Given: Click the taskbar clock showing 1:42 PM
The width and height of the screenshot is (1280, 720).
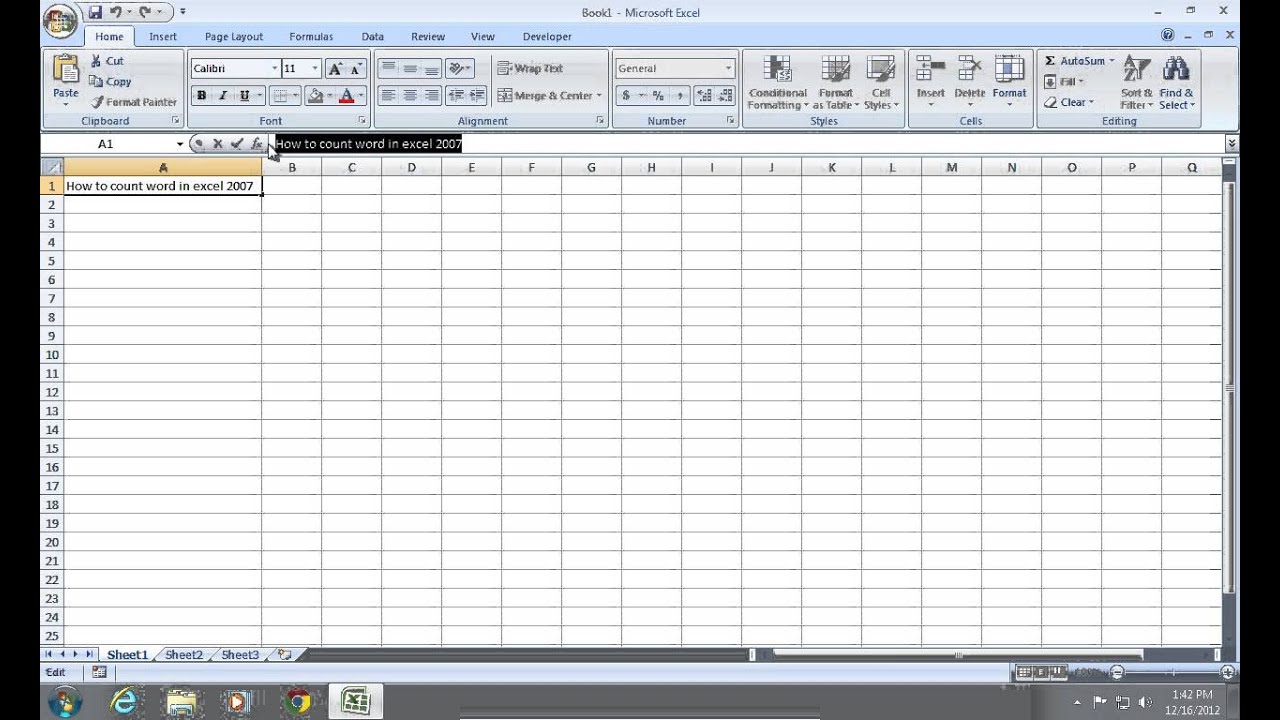Looking at the screenshot, I should 1192,694.
